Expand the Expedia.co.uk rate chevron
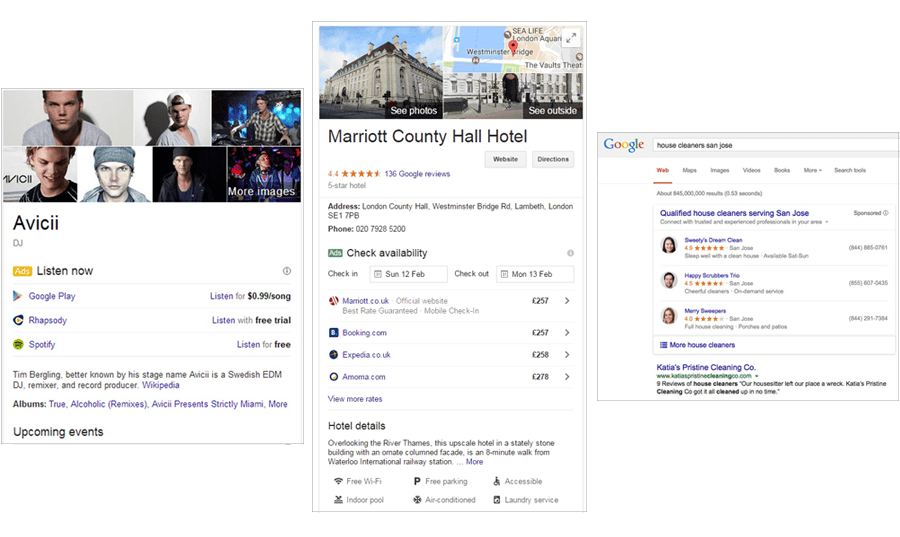Viewport: 900px width, 537px height. 567,355
